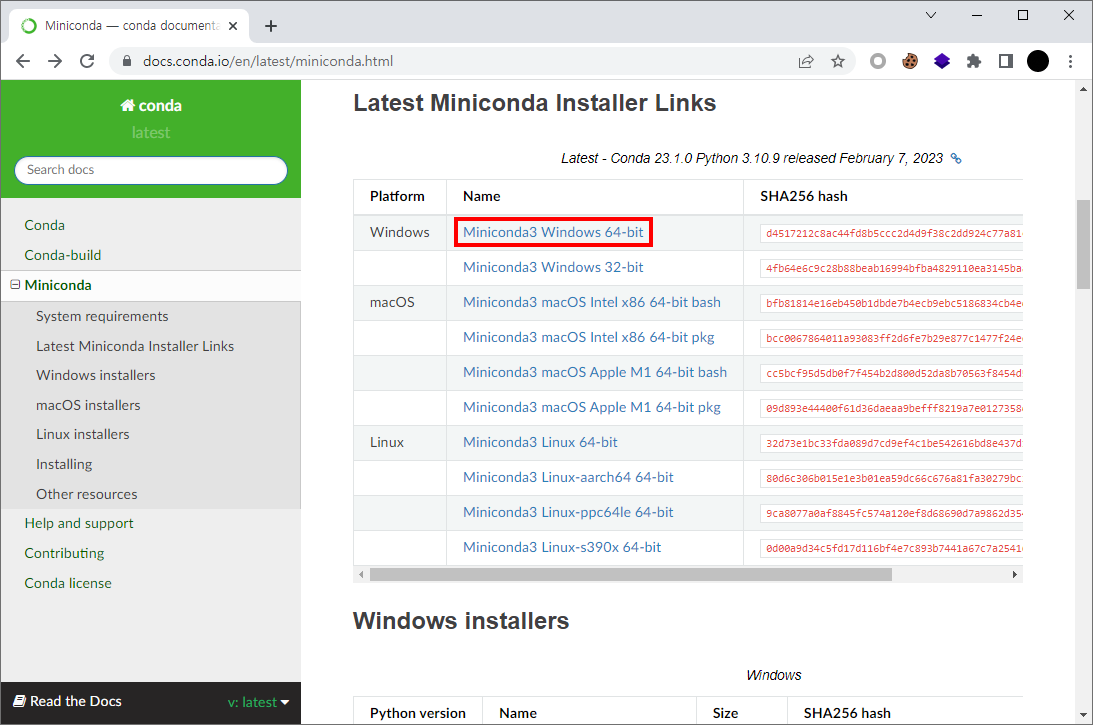This screenshot has width=1093, height=725.
Task: Open Conda in the sidebar
Action: tap(45, 225)
